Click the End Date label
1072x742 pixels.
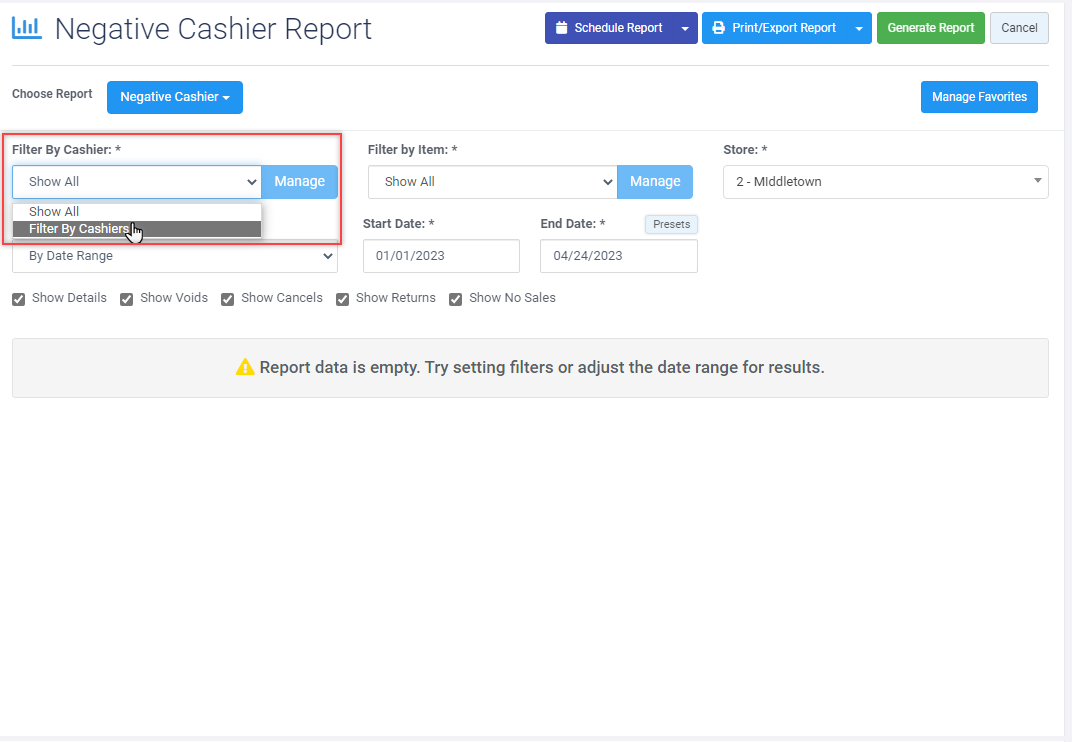(x=573, y=224)
